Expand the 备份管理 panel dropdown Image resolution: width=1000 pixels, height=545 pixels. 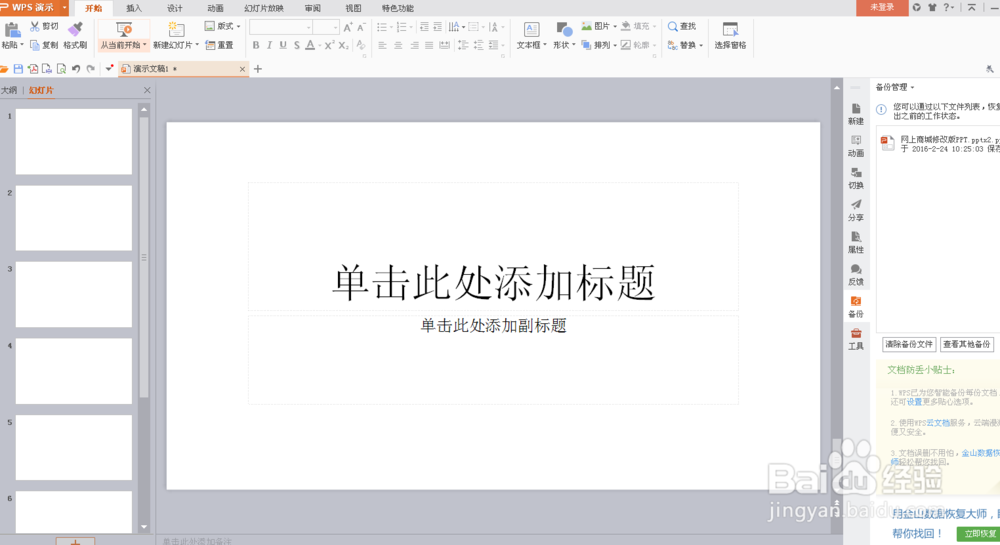click(x=913, y=87)
